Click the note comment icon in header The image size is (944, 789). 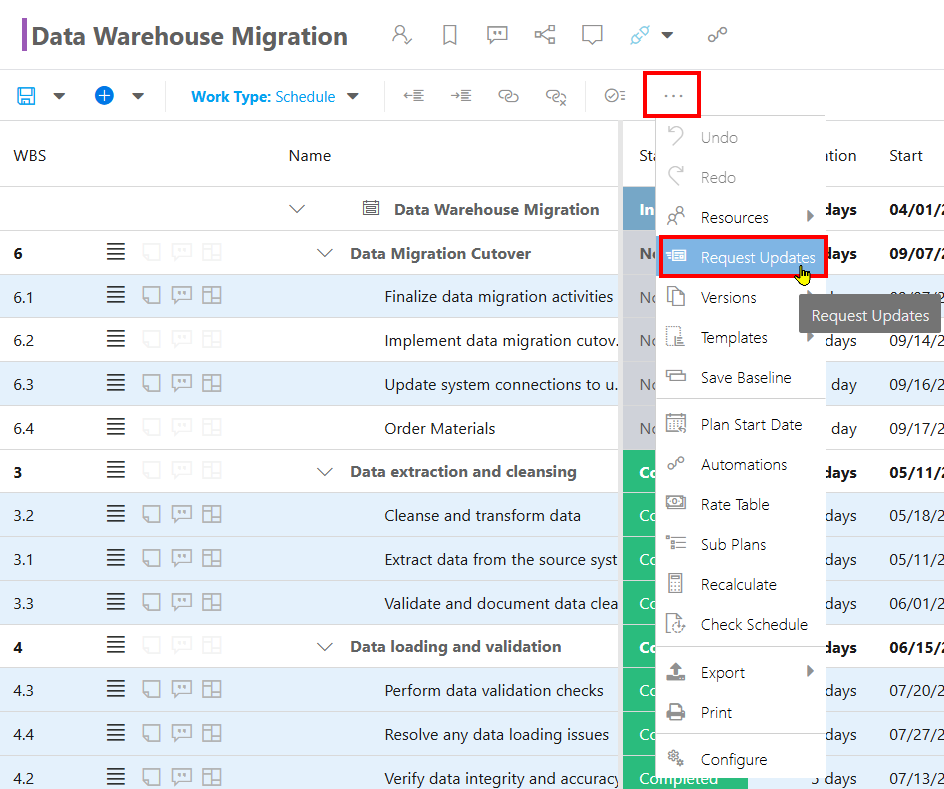pos(592,35)
